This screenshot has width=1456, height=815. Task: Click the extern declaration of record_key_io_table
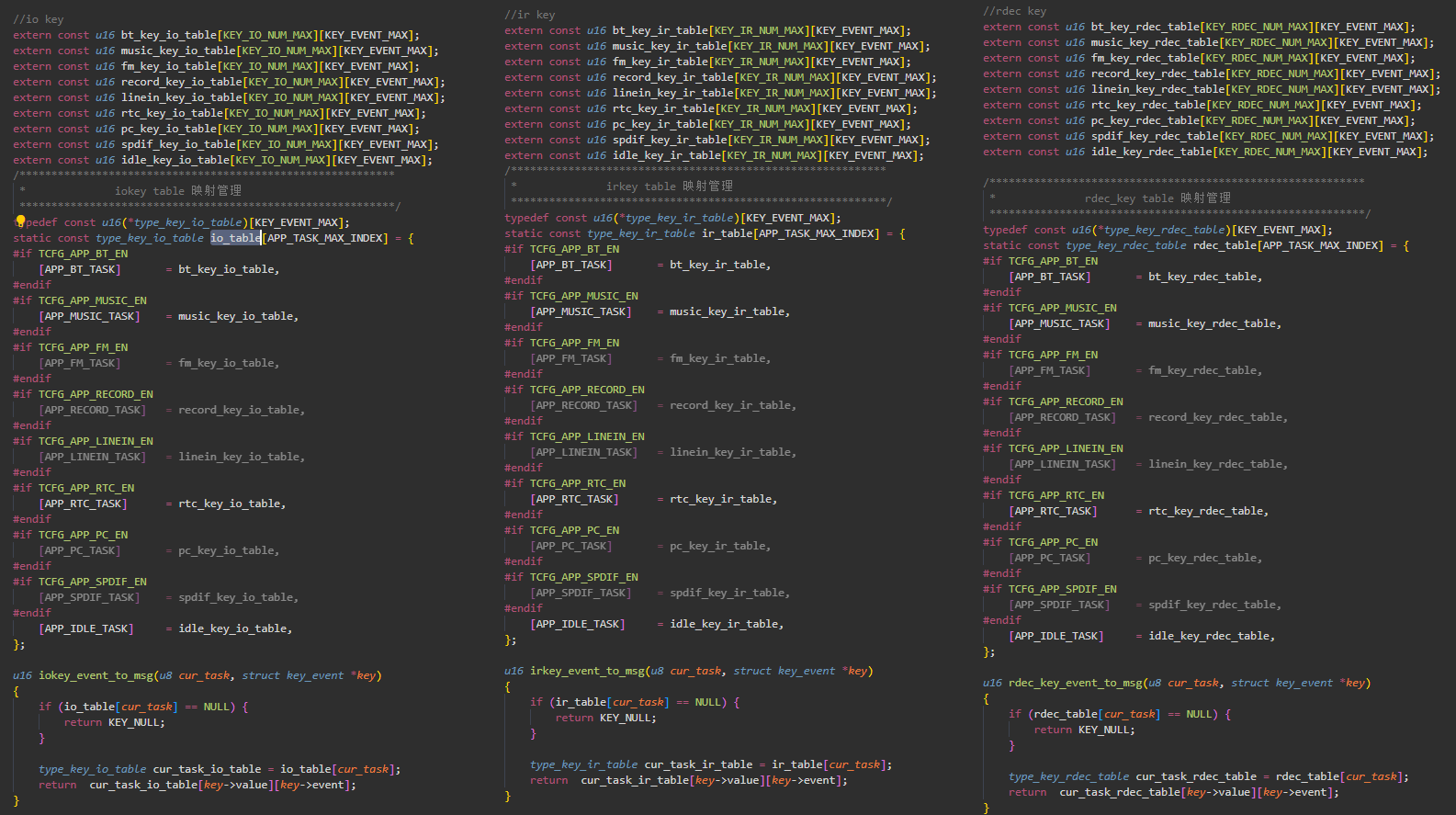[229, 82]
